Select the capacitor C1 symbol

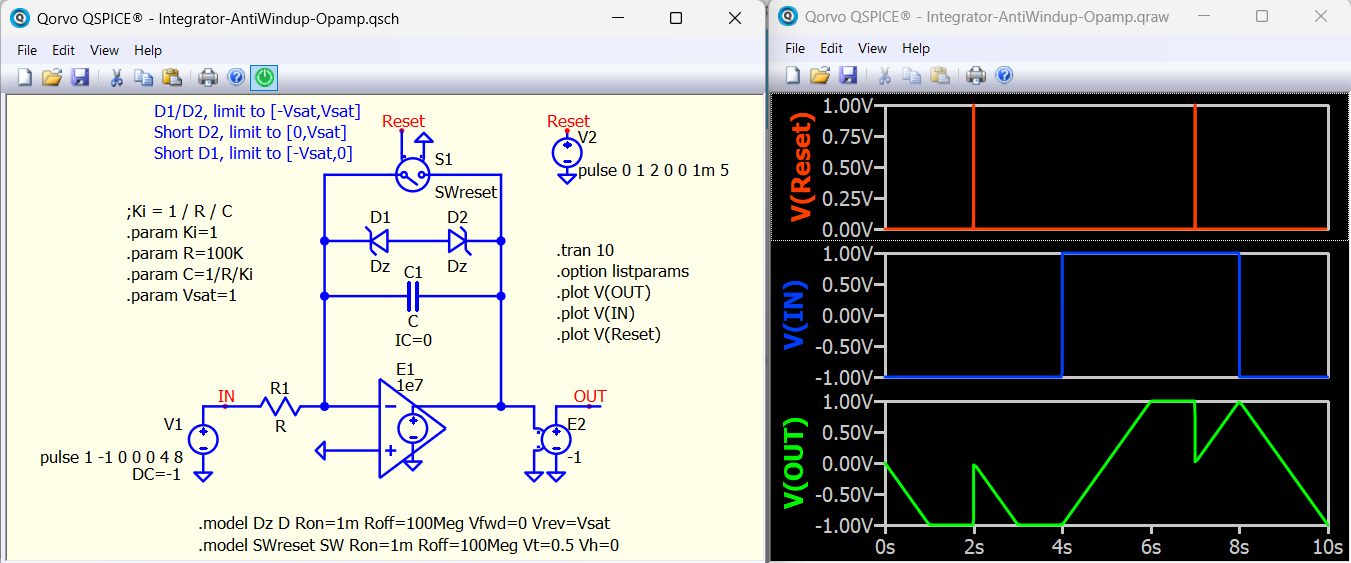click(412, 296)
